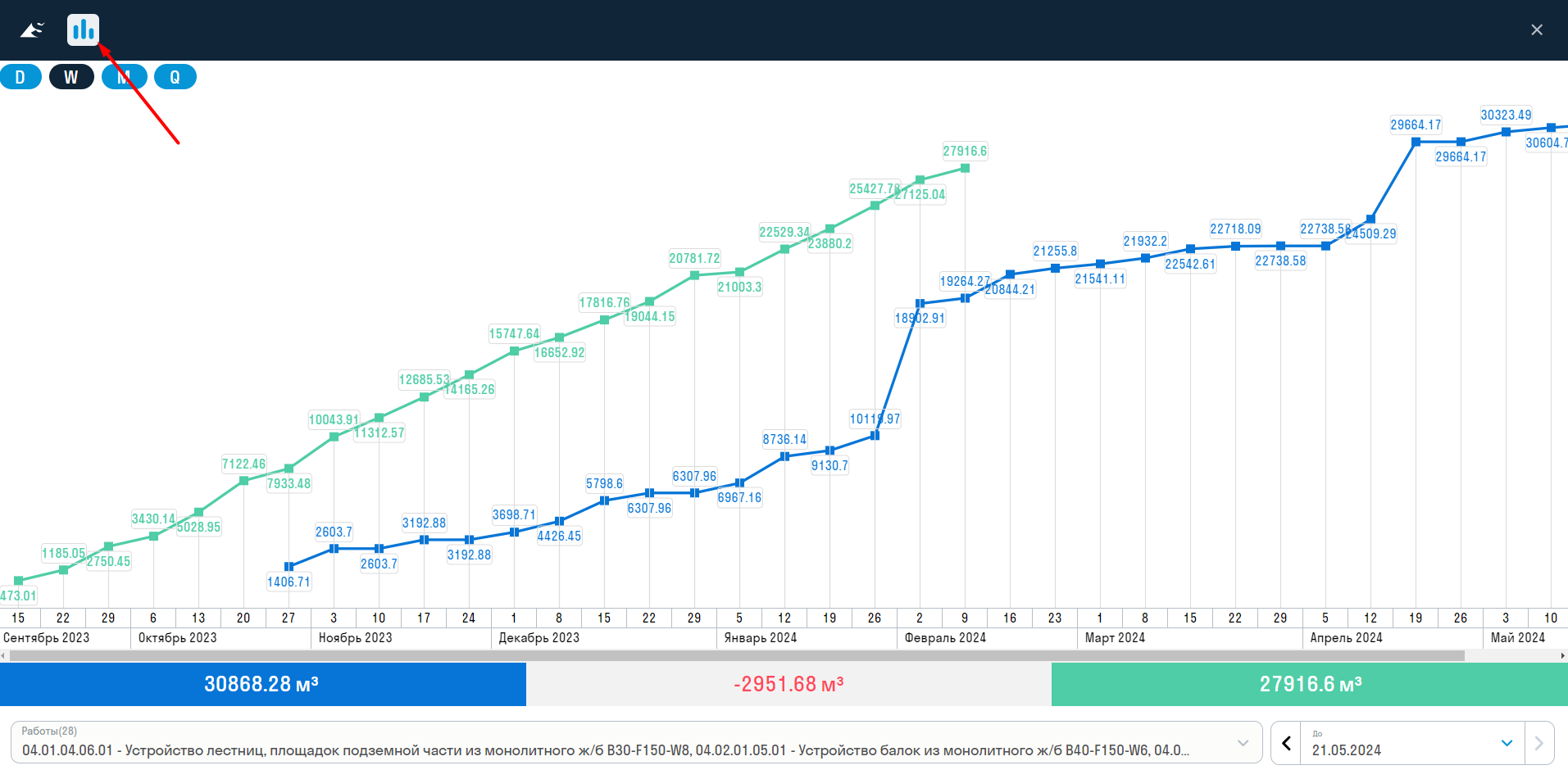The height and width of the screenshot is (779, 1568).
Task: Click green total 27916.6 м³ panel
Action: coord(1310,684)
